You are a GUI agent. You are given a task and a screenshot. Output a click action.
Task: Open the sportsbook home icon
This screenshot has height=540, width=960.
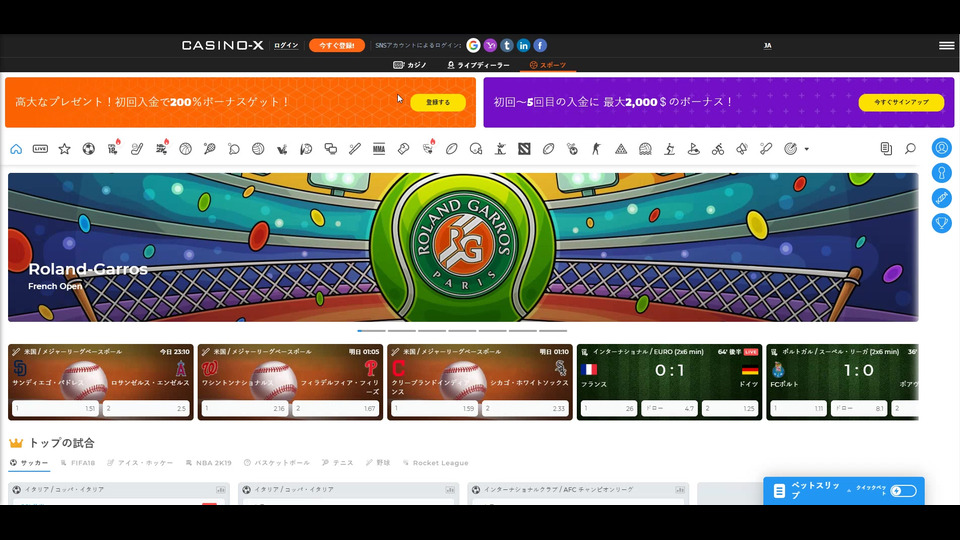16,149
